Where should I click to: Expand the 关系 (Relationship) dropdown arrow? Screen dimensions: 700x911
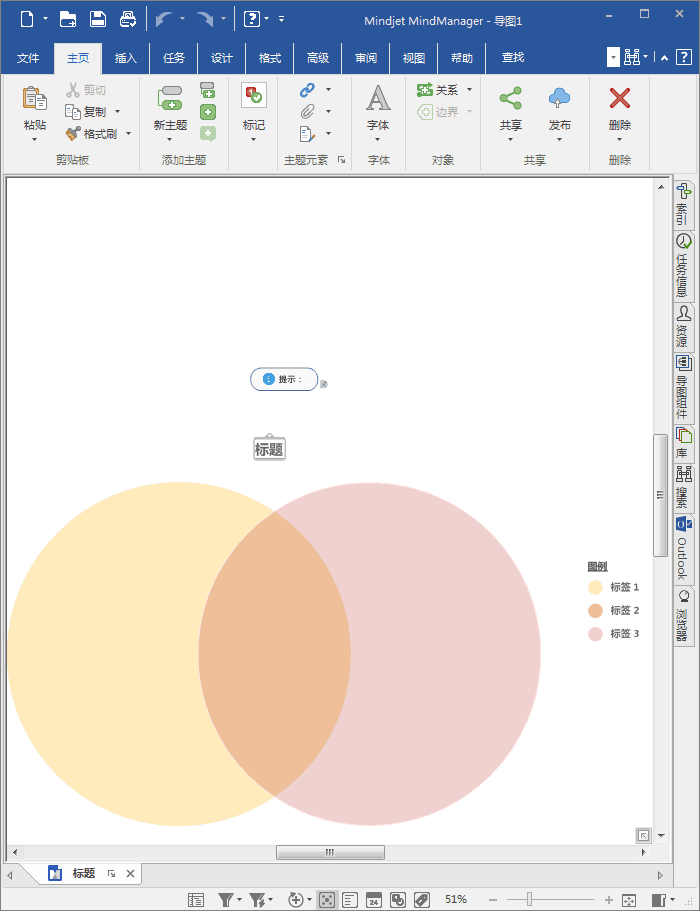click(x=469, y=90)
